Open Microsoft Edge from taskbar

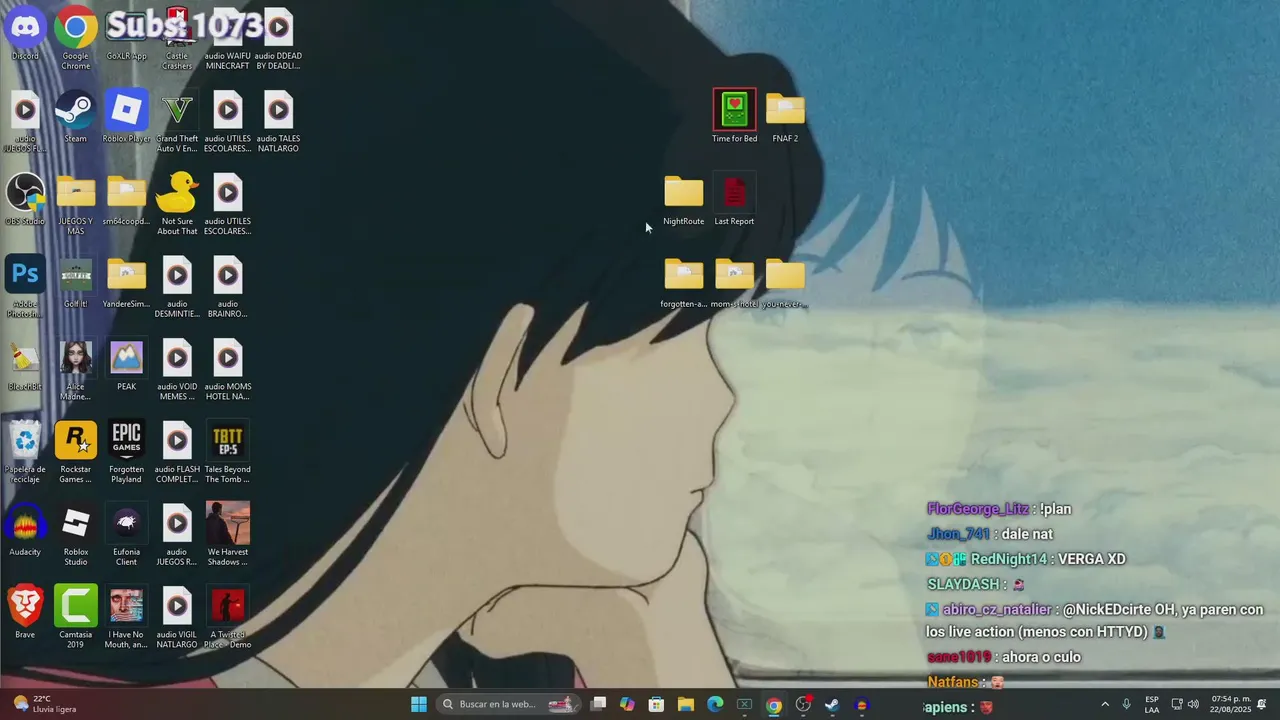(715, 704)
